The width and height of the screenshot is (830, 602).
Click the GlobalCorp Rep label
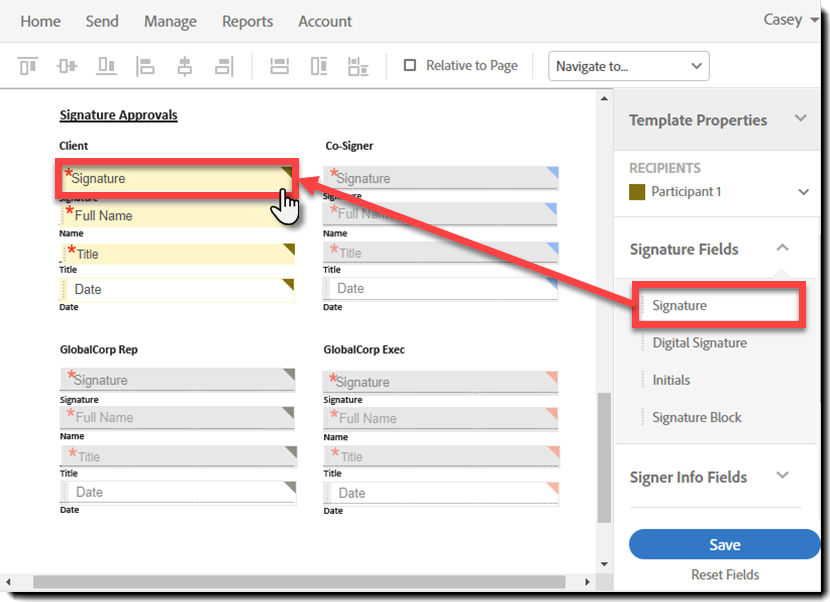(x=98, y=349)
